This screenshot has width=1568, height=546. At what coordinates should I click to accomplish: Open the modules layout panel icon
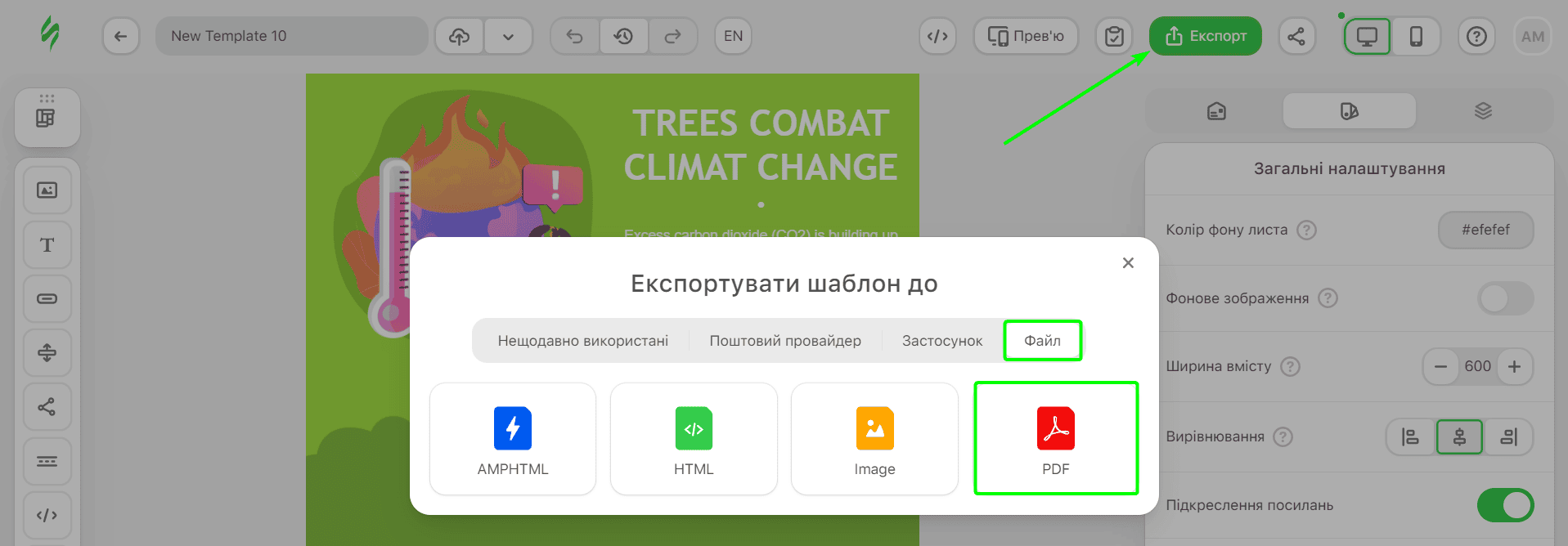point(47,118)
